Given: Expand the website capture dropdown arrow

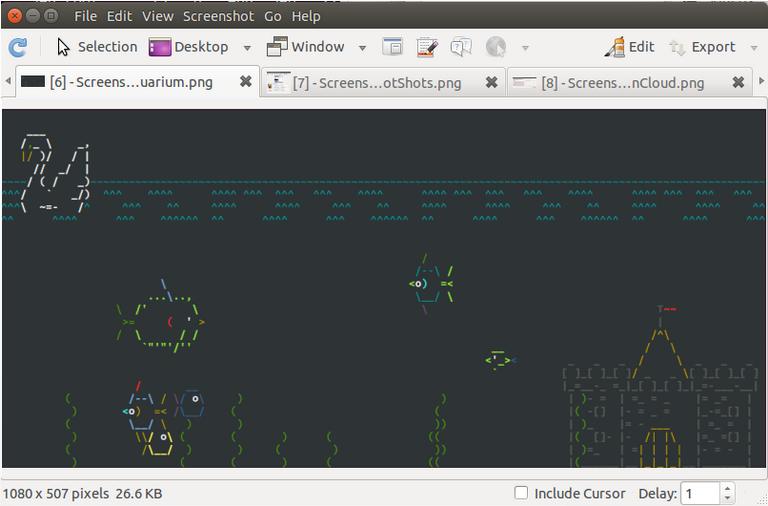Looking at the screenshot, I should [525, 48].
